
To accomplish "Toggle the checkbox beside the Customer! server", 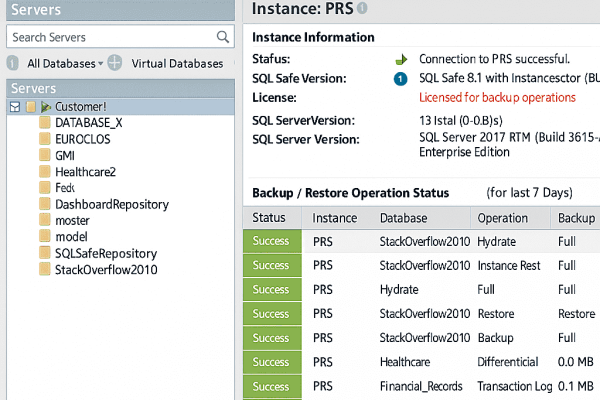I will click(x=14, y=106).
